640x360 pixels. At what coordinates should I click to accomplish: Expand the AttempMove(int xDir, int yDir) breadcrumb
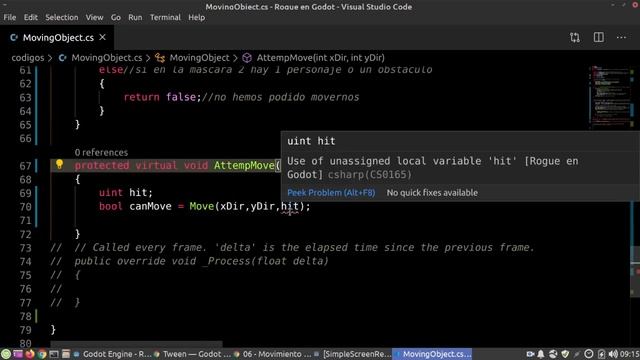[320, 58]
